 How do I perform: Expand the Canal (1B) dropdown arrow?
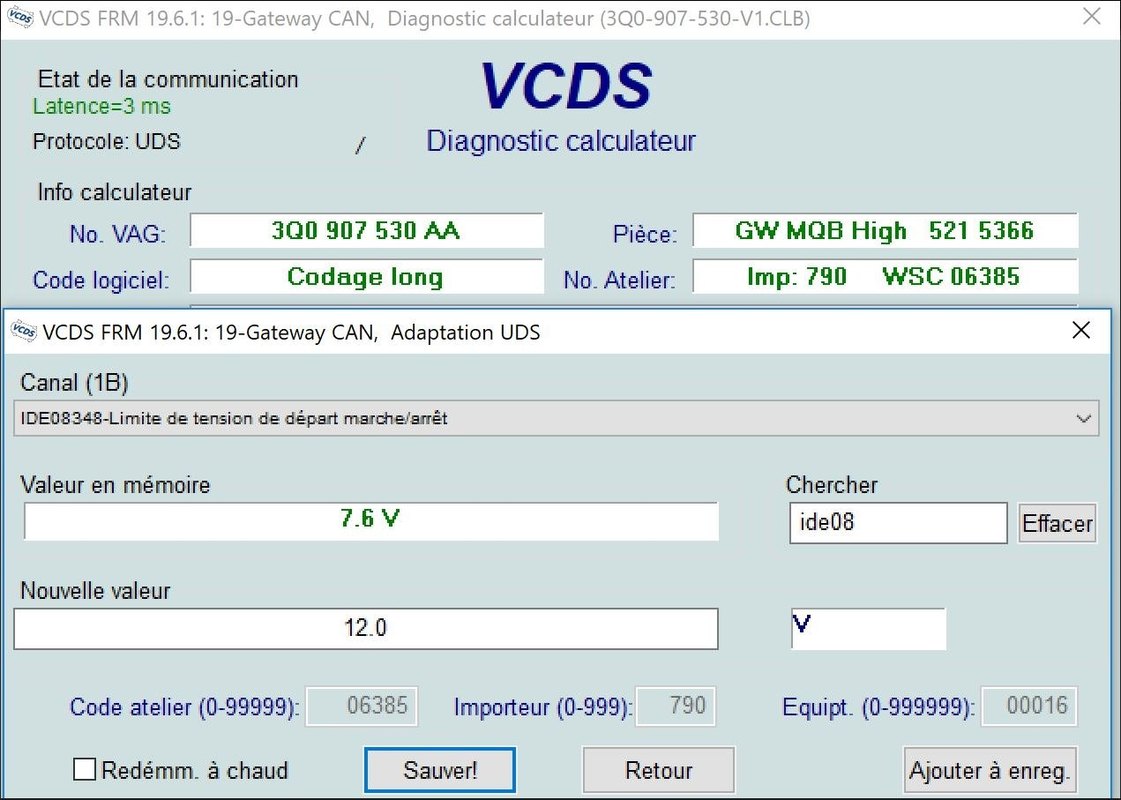coord(1084,419)
